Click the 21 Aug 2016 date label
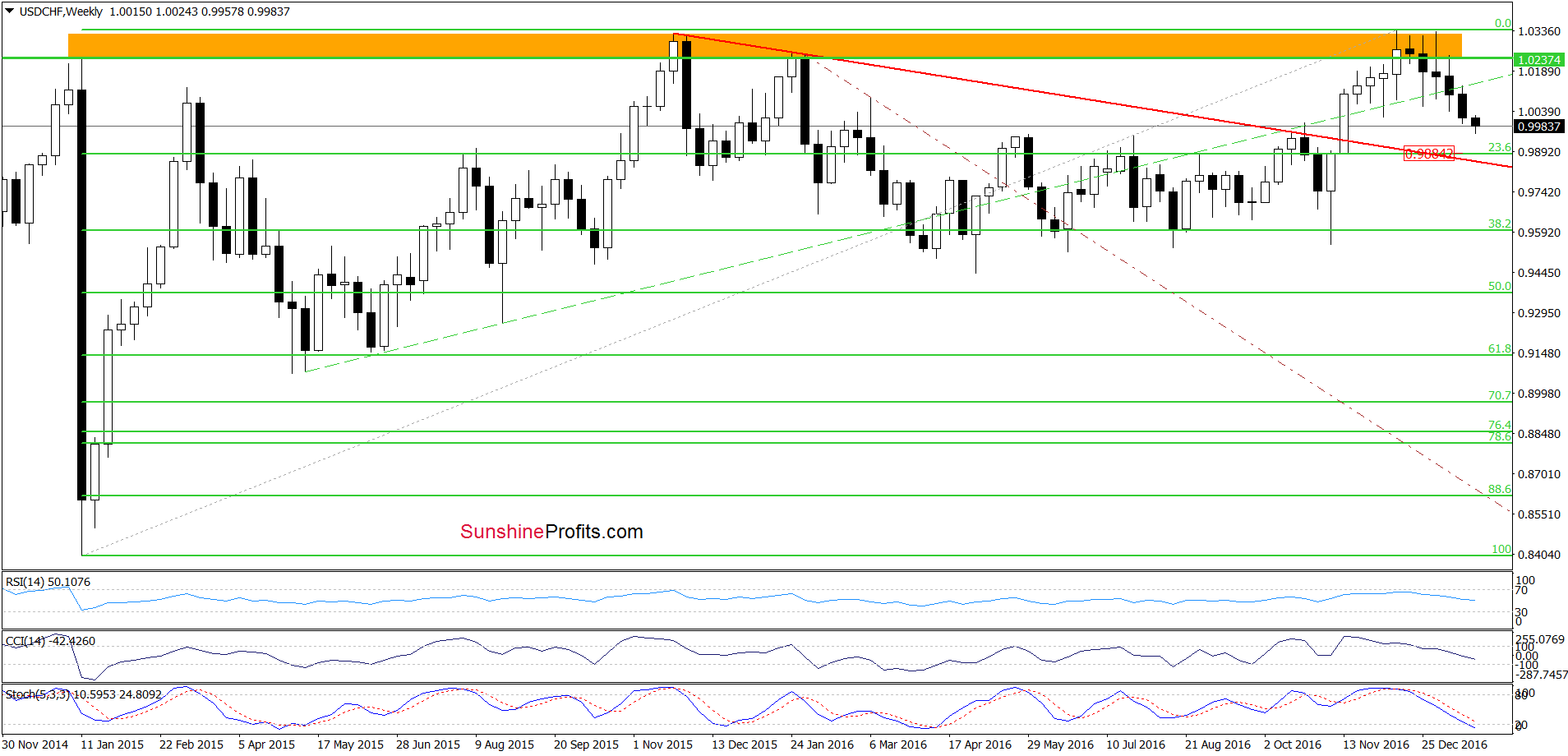This screenshot has height=756, width=1568. click(1218, 744)
